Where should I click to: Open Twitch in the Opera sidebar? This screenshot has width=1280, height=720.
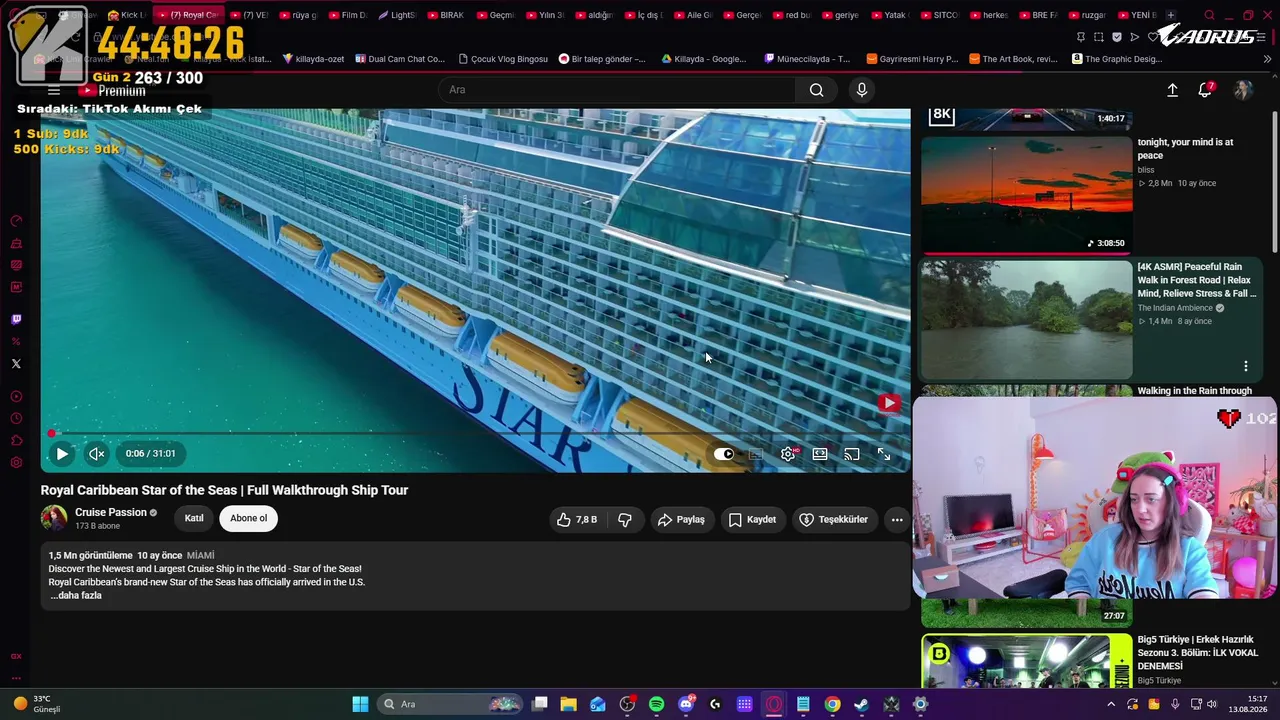(x=16, y=320)
